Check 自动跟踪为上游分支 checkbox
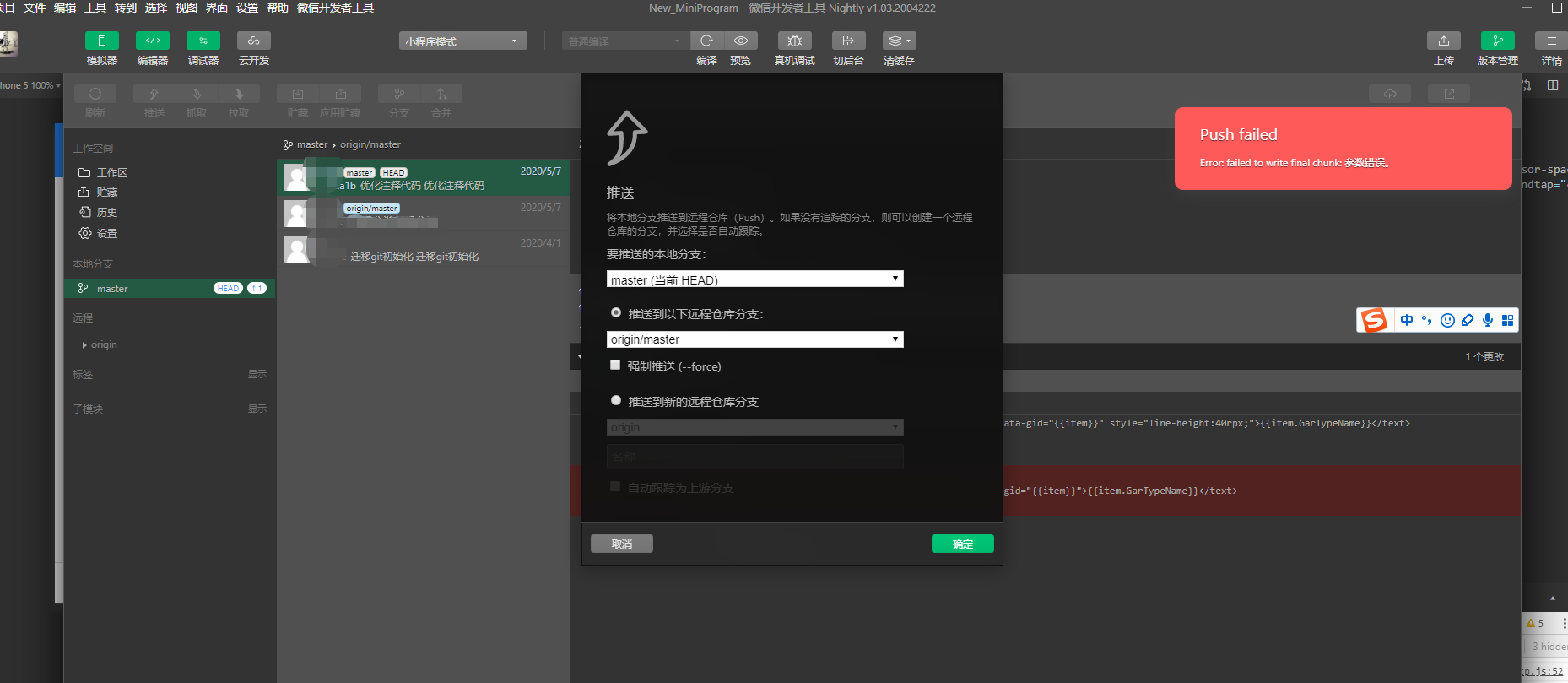This screenshot has height=683, width=1568. (x=615, y=487)
